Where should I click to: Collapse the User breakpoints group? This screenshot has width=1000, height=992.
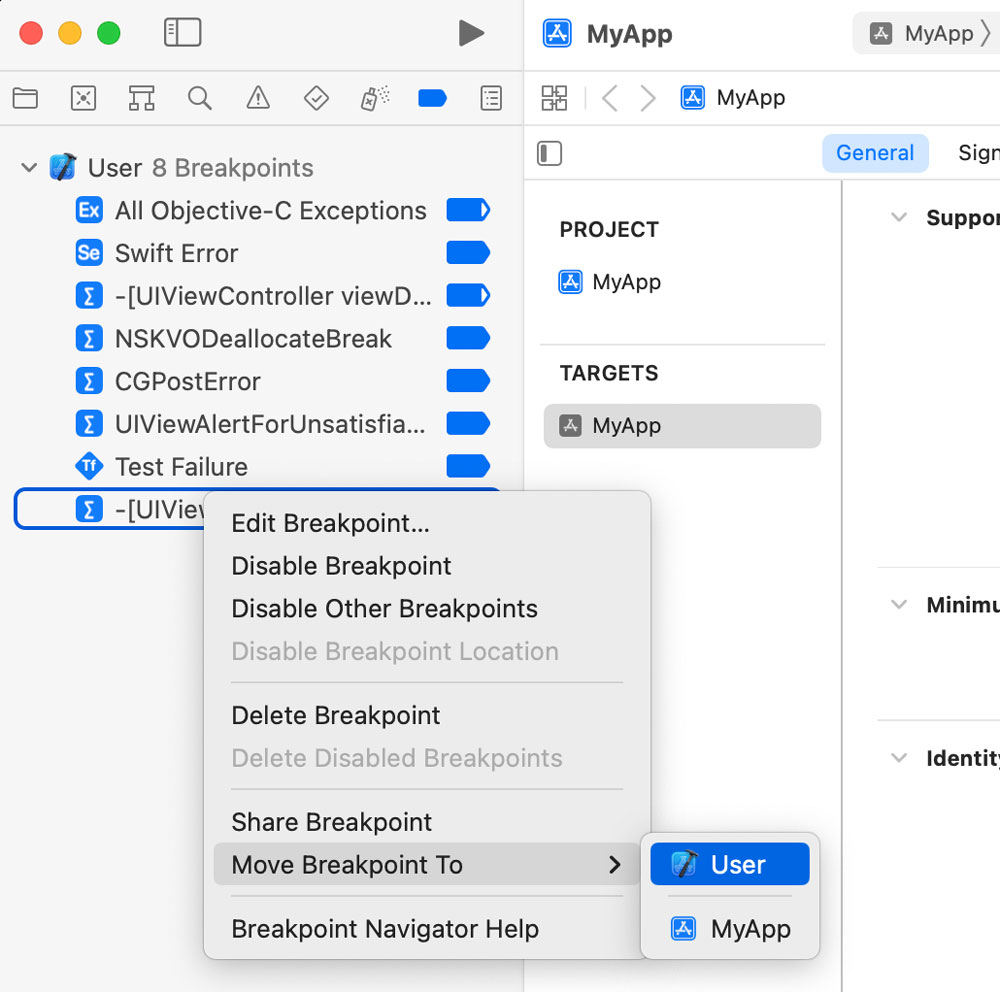[x=29, y=168]
